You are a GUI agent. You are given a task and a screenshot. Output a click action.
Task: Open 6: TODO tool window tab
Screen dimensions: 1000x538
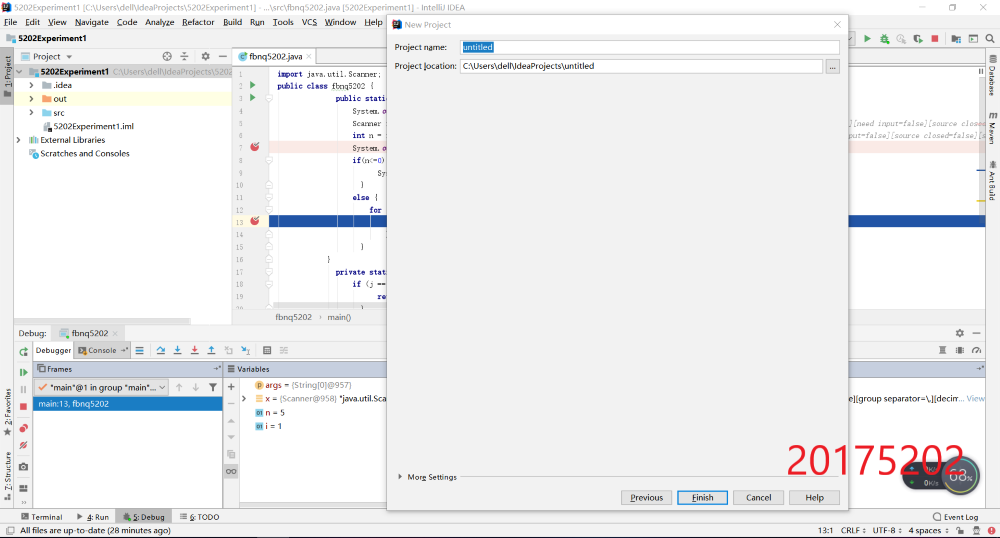click(x=200, y=517)
